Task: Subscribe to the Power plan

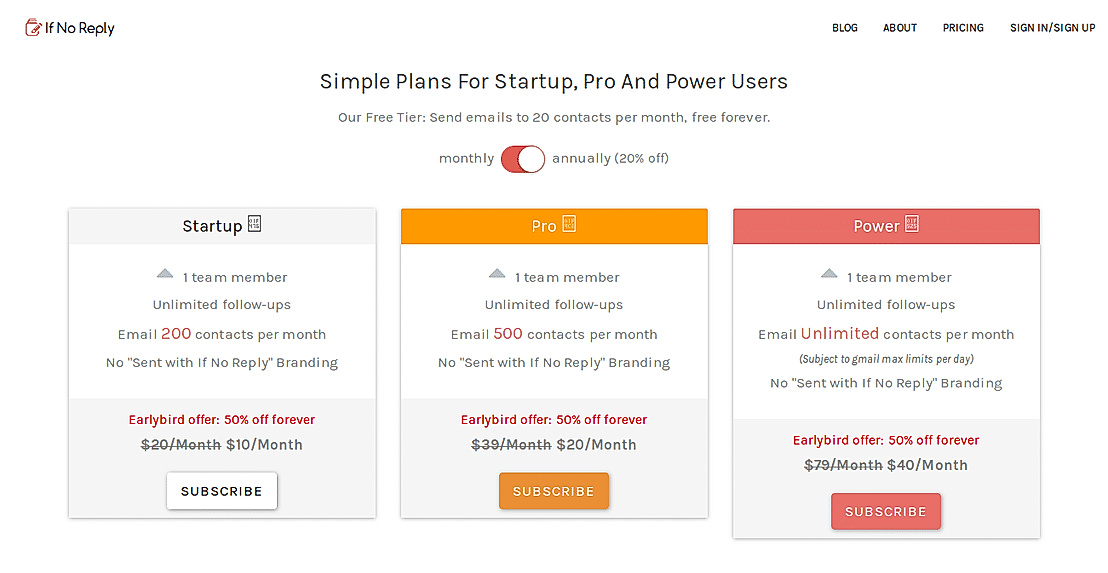Action: pos(886,511)
